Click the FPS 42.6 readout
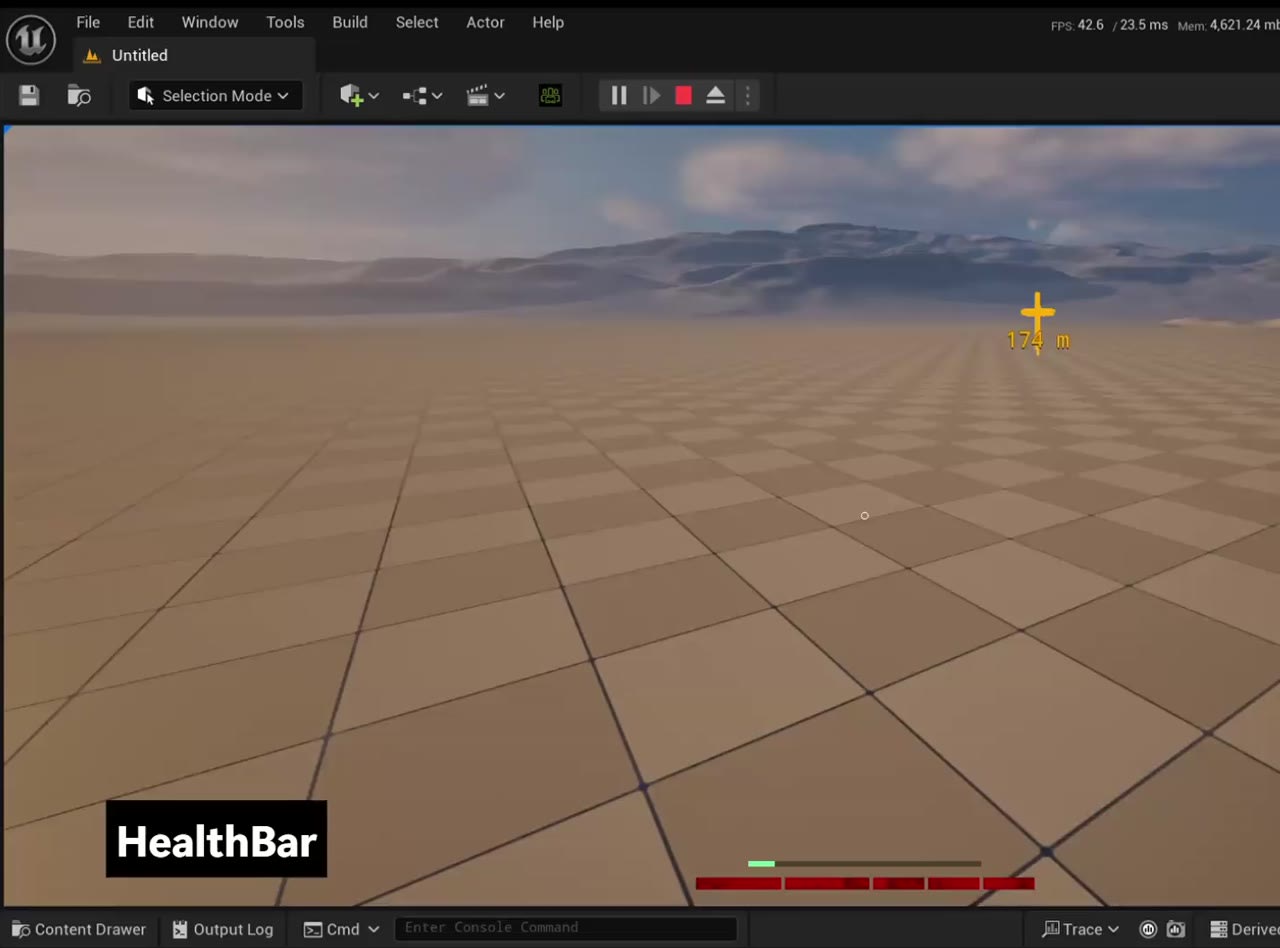The width and height of the screenshot is (1280, 948). 1077,25
